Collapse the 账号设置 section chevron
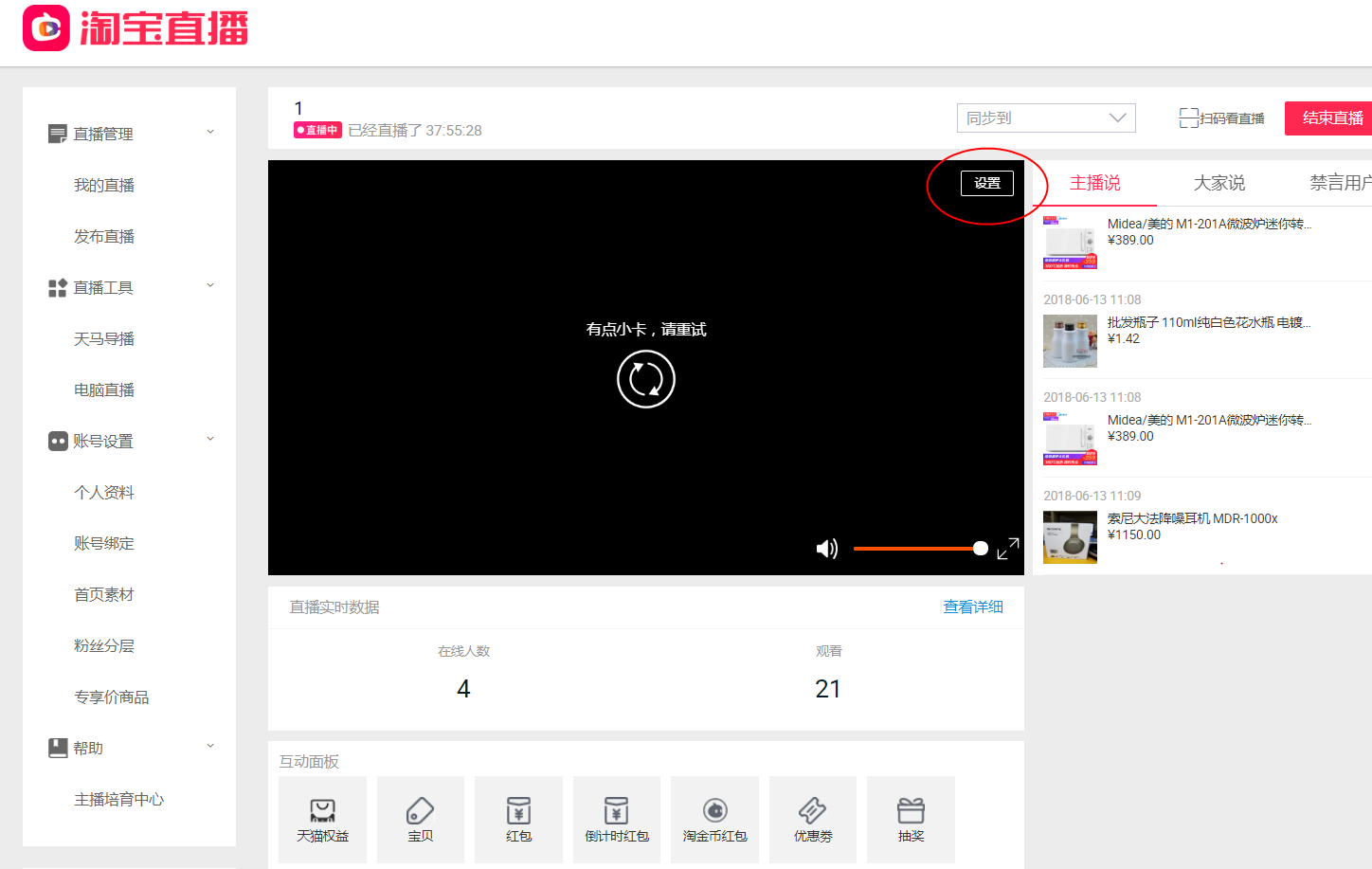 coord(210,439)
